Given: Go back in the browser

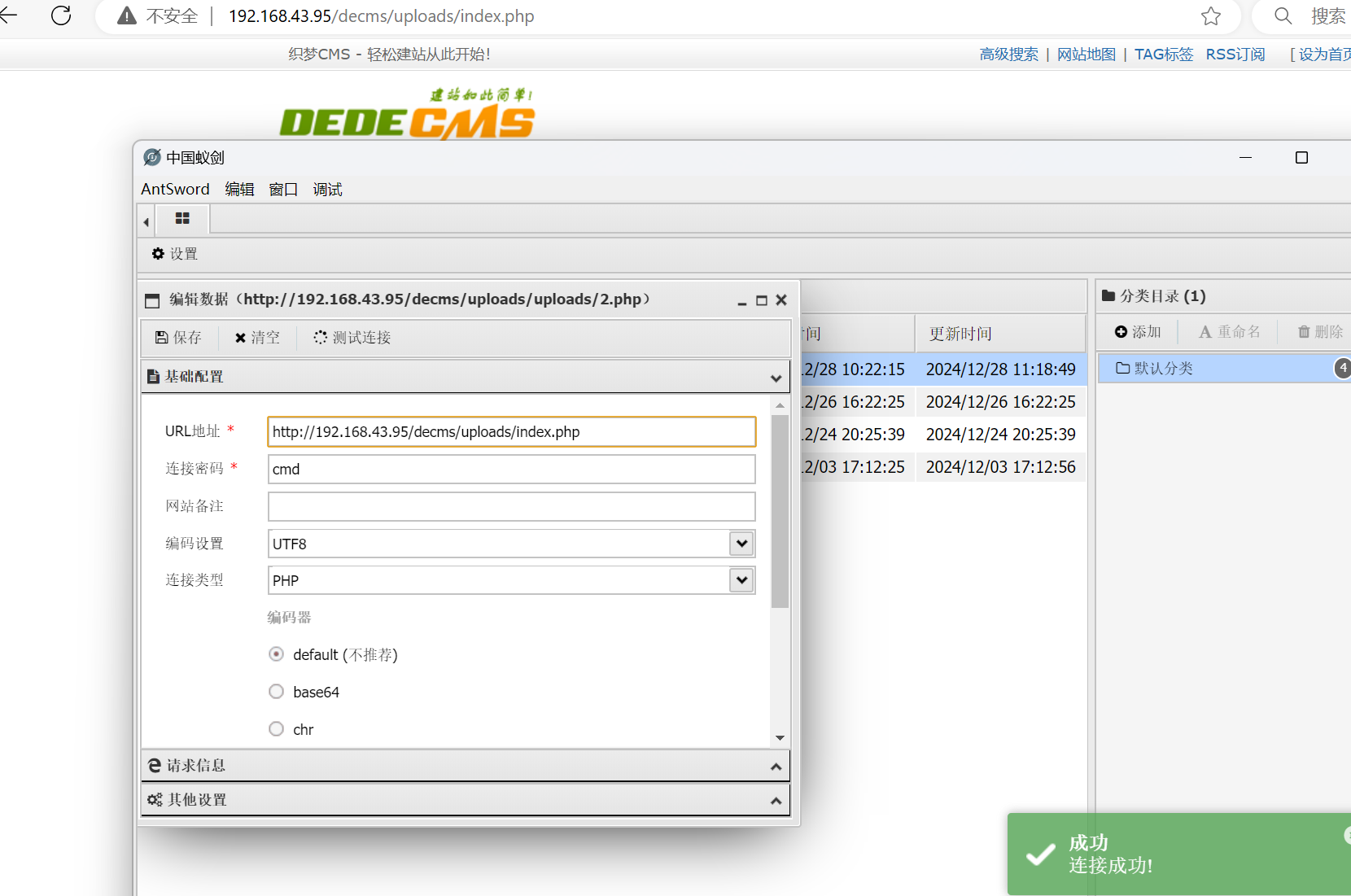Looking at the screenshot, I should [x=8, y=15].
